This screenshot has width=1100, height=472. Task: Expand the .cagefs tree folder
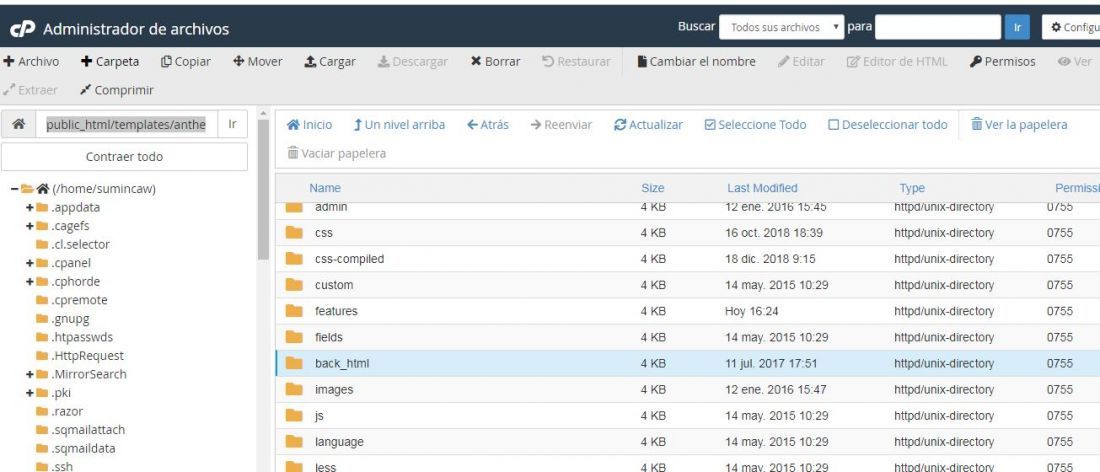tap(29, 226)
